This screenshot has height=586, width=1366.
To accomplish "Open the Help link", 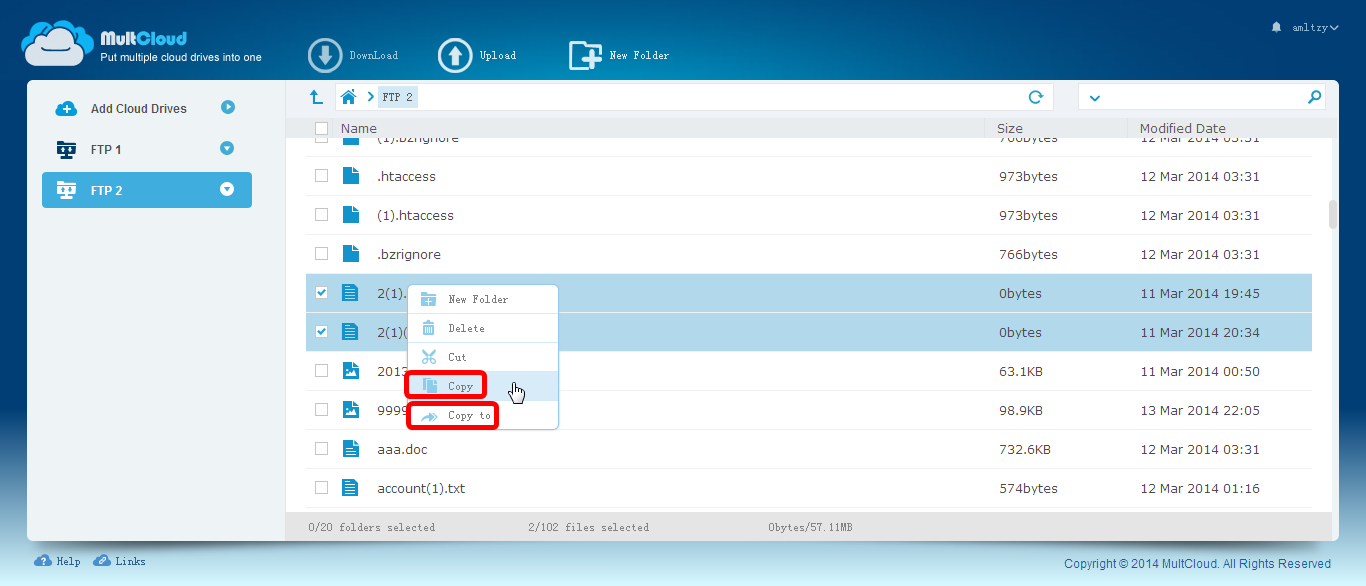I will [x=68, y=562].
